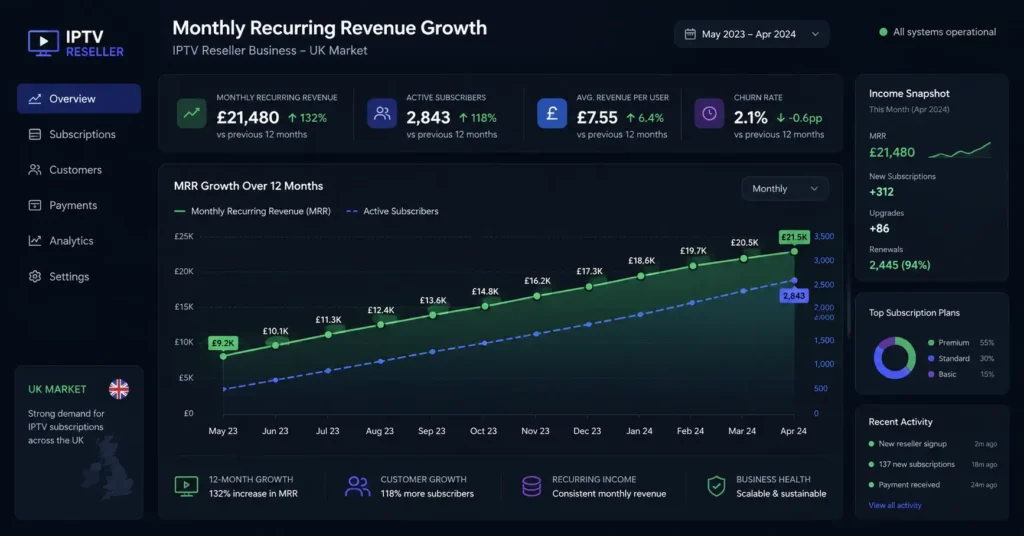Click the 2,445 (94%) Renewals value
Viewport: 1024px width, 536px height.
[x=899, y=265]
